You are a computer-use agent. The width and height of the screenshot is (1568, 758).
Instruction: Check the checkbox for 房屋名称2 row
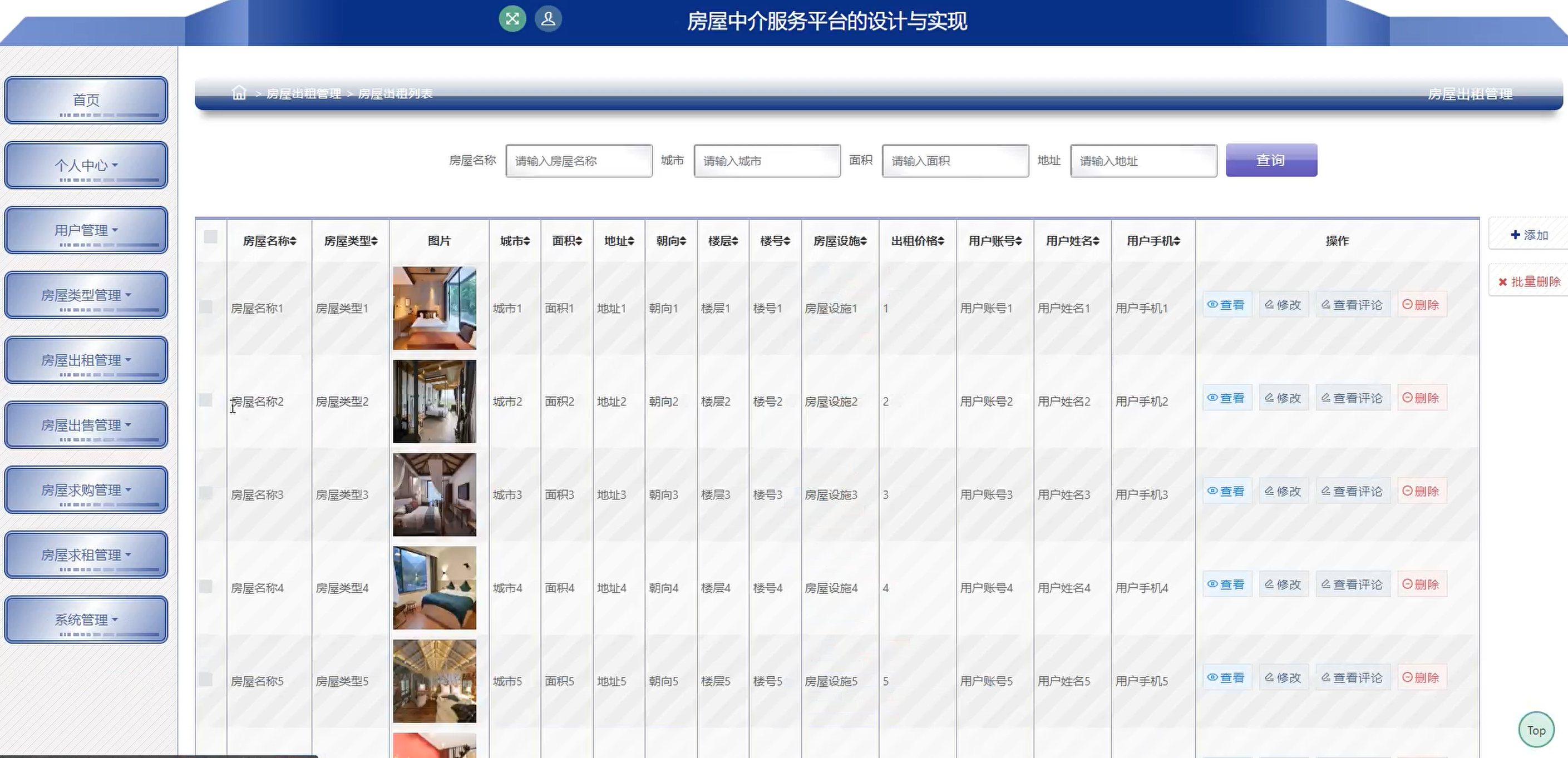tap(206, 400)
